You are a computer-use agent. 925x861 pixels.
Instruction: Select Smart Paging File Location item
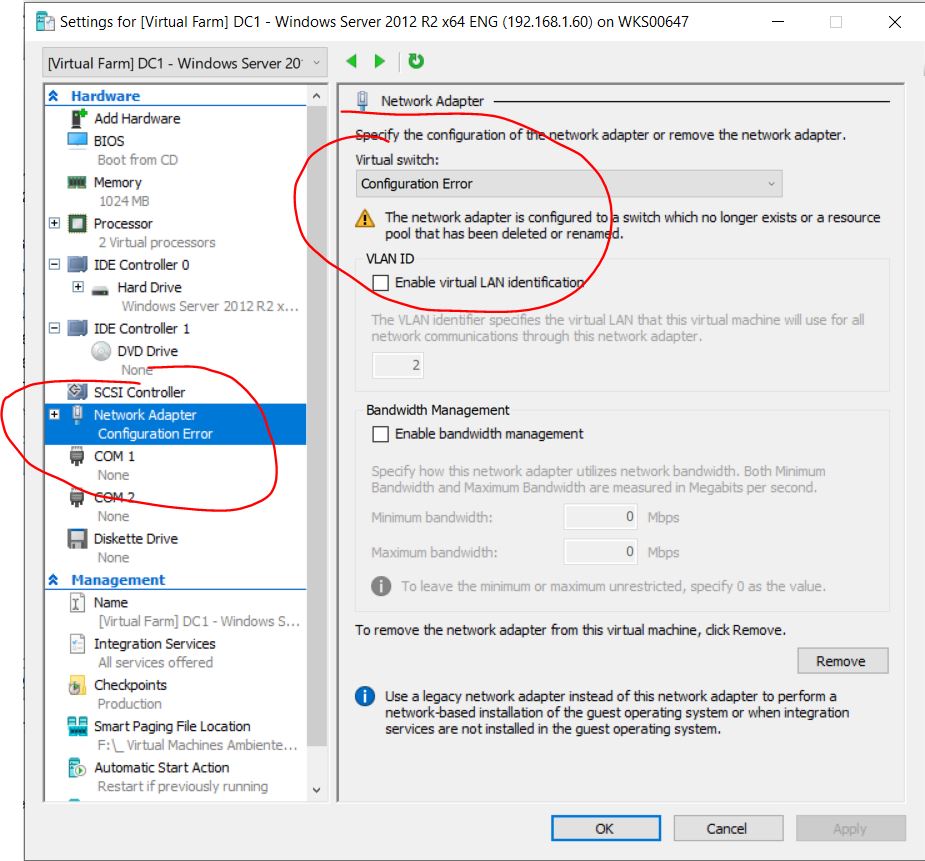[172, 727]
